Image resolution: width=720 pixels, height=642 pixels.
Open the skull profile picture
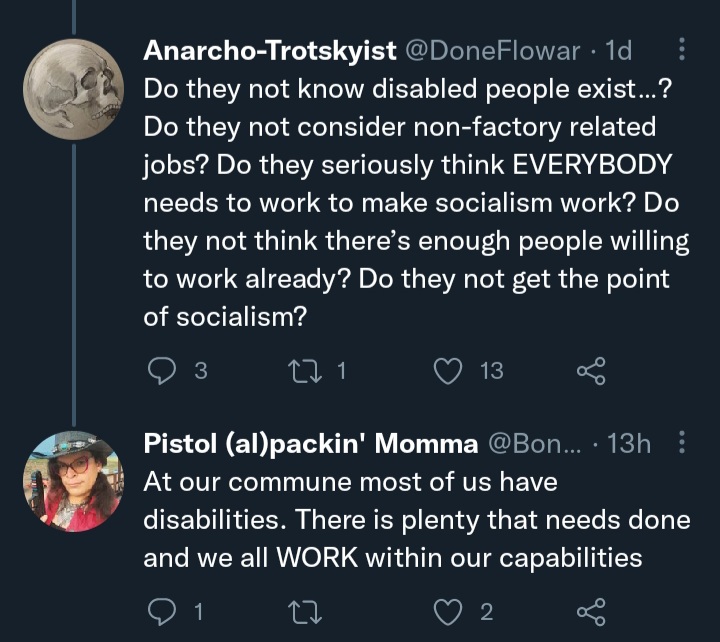(x=73, y=89)
